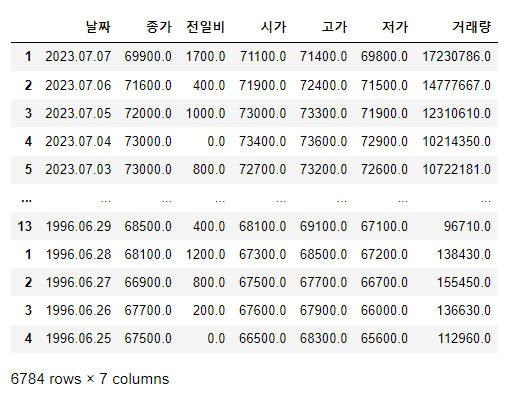Screen dimensions: 527x395
Task: Click the 1000.0 change value
Action: 205,113
